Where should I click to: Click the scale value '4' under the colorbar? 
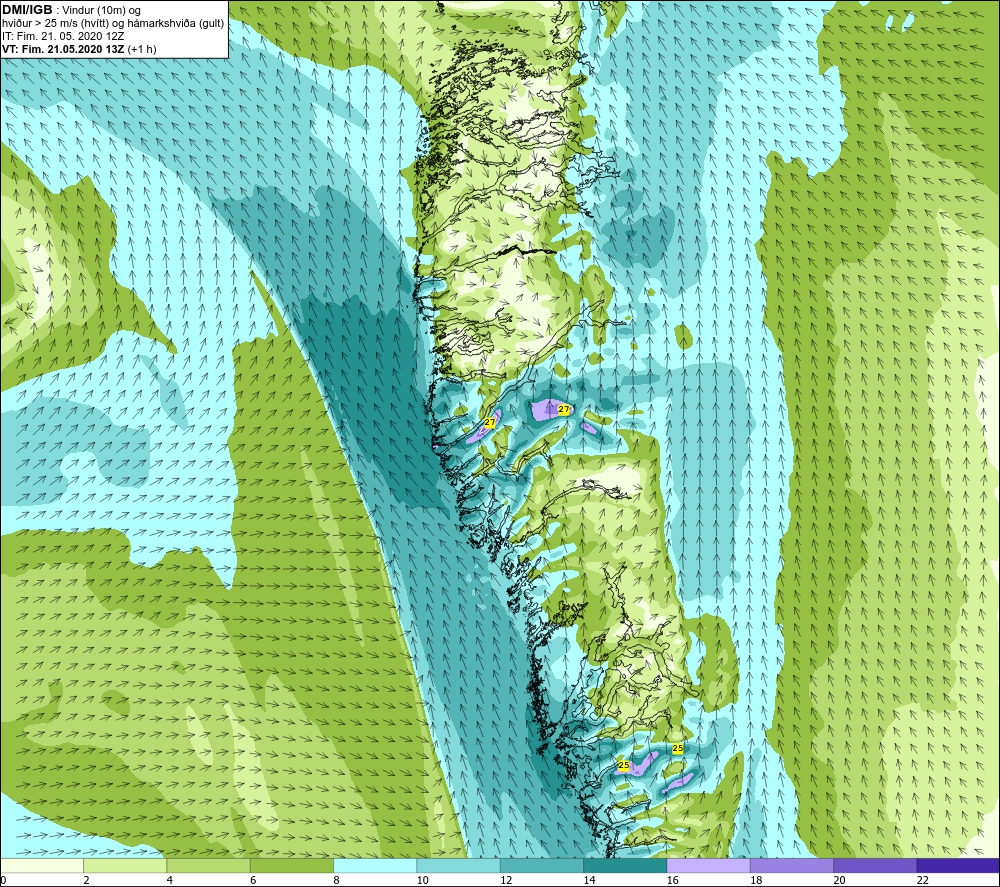(x=170, y=880)
